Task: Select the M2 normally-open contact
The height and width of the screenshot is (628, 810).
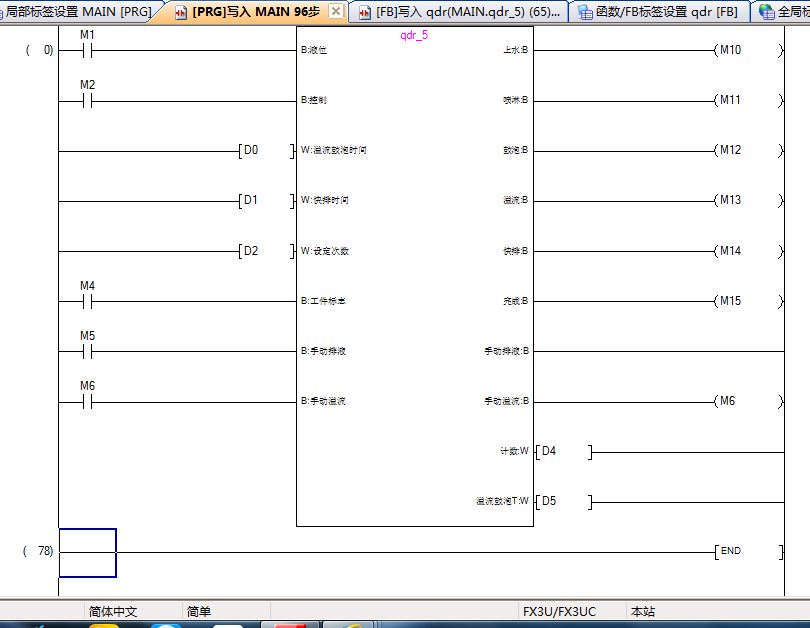Action: 87,100
